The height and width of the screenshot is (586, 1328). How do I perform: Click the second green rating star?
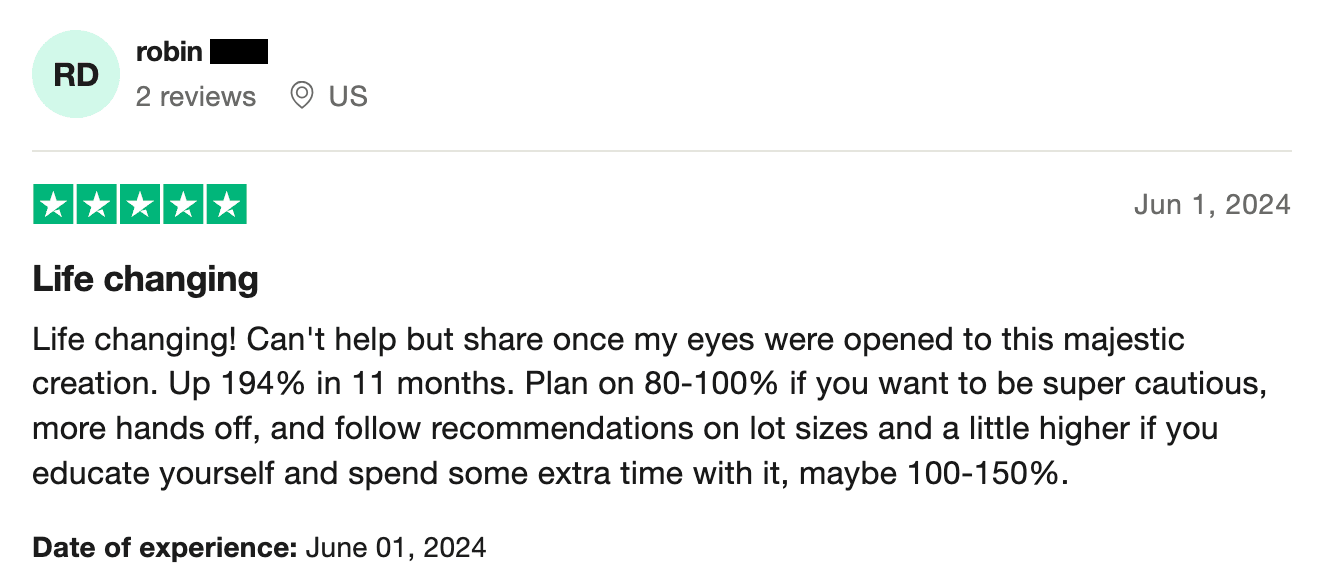(x=97, y=205)
